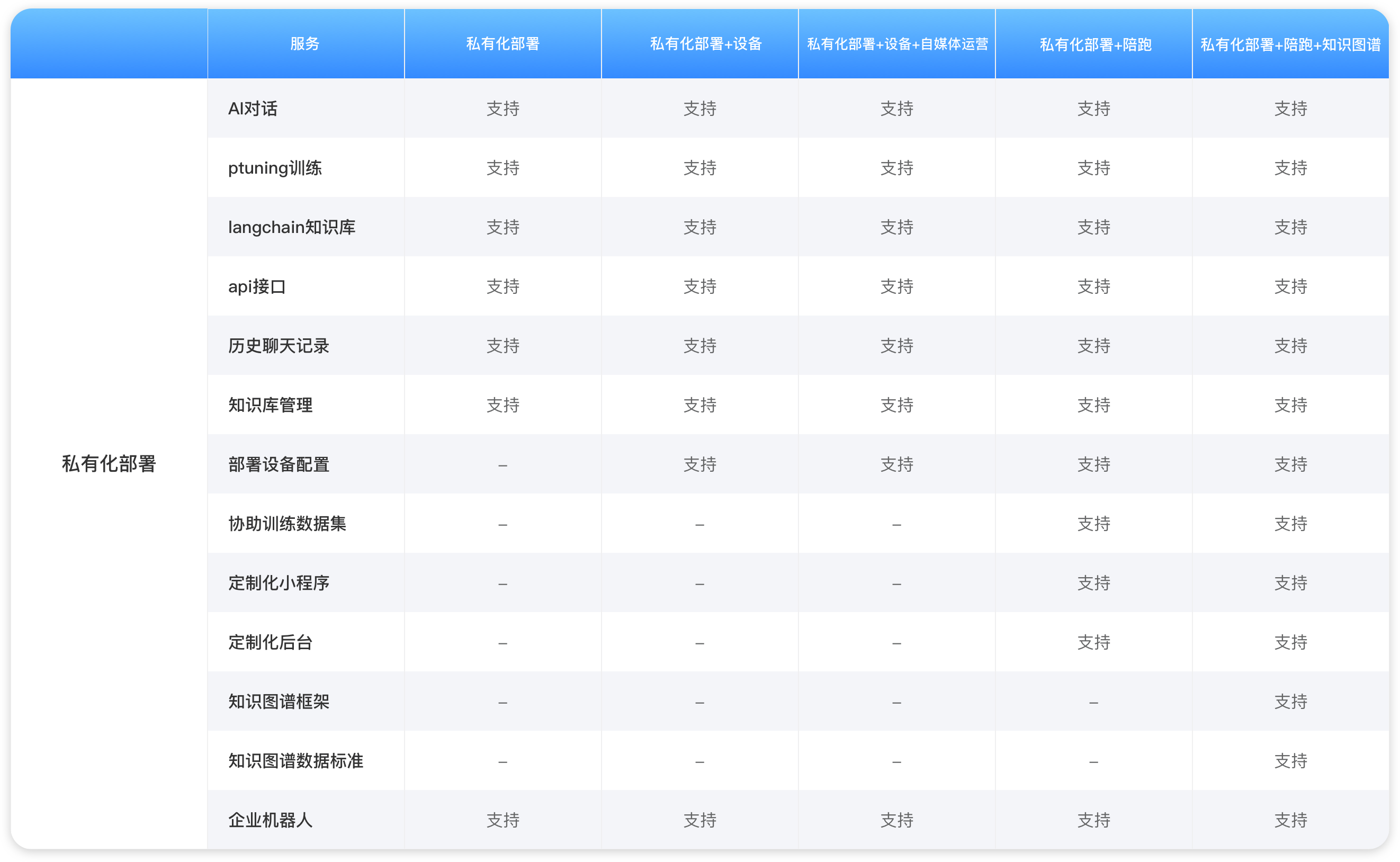Click the 知识图谱框架 row label
The height and width of the screenshot is (862, 1400).
click(x=279, y=701)
